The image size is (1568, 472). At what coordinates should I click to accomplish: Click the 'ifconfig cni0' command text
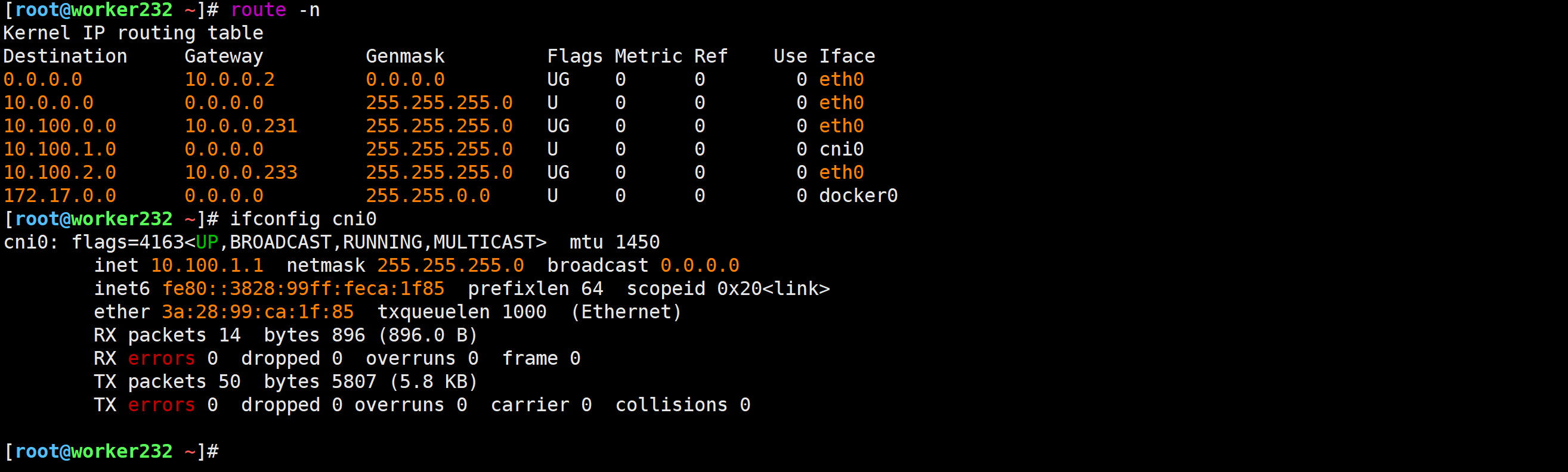coord(303,219)
